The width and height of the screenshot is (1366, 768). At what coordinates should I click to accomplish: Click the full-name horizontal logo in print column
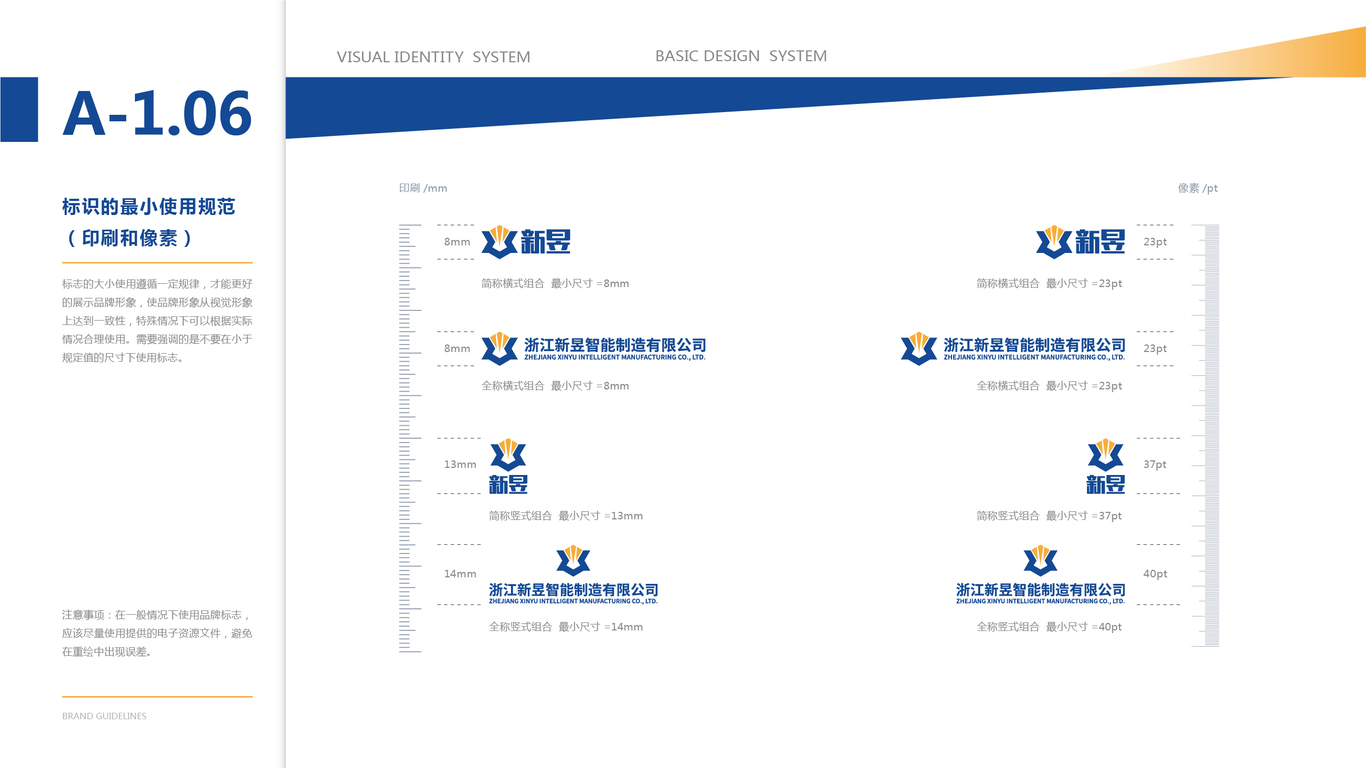593,348
